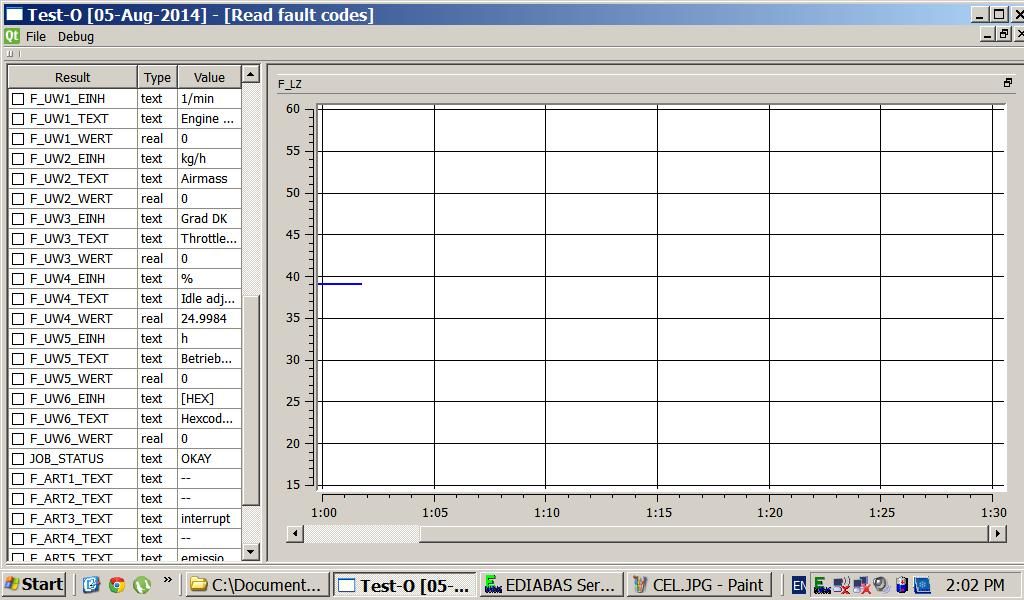Click the results list scroll up arrow
This screenshot has height=600, width=1024.
point(250,75)
